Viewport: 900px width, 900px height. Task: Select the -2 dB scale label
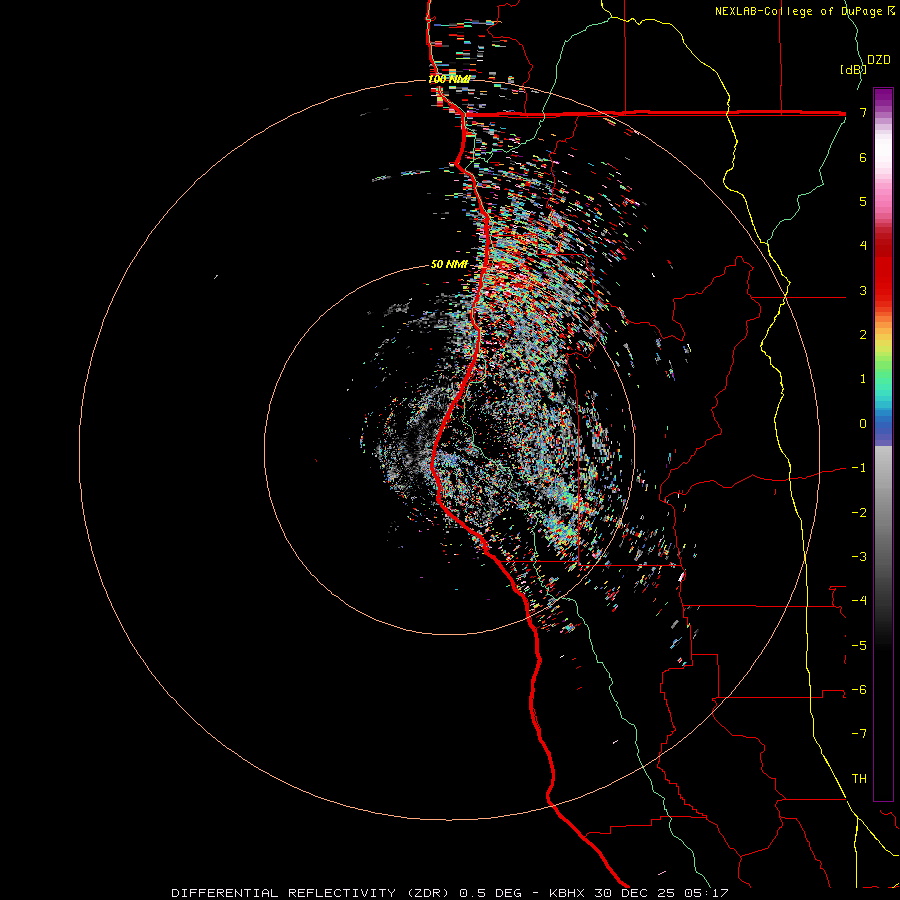(x=859, y=512)
